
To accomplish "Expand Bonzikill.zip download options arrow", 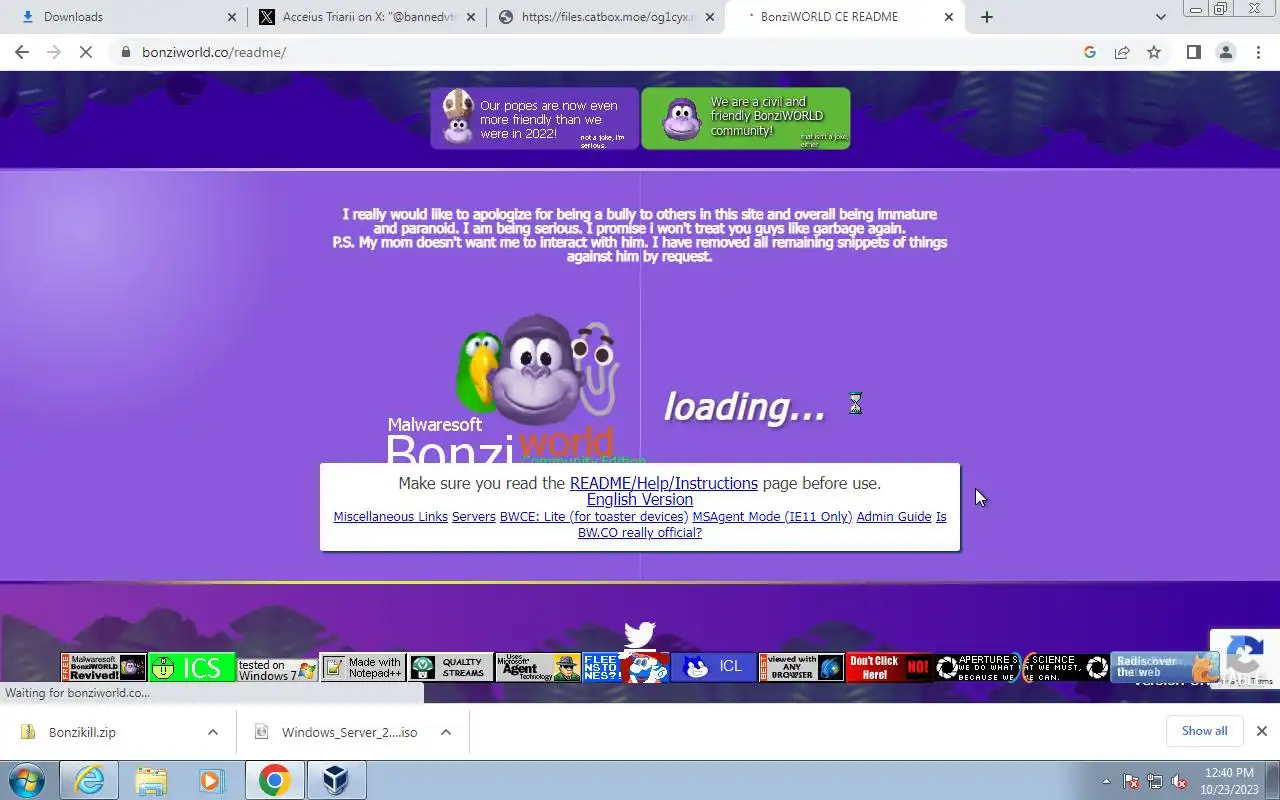I will click(x=213, y=732).
